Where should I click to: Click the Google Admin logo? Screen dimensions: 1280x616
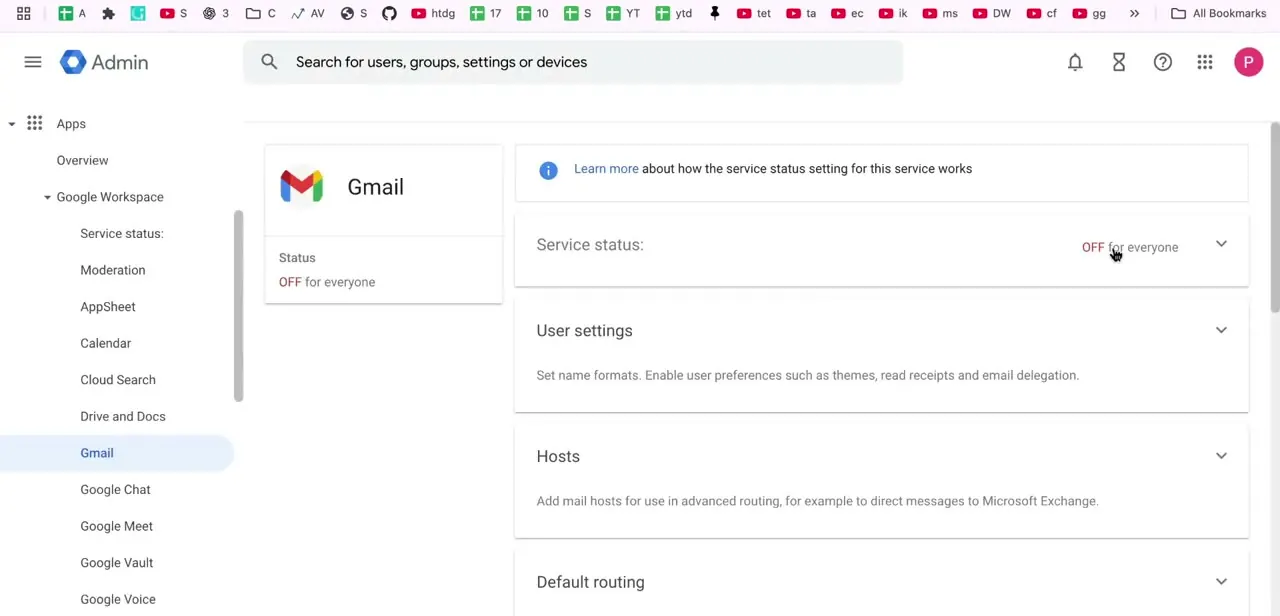(104, 62)
